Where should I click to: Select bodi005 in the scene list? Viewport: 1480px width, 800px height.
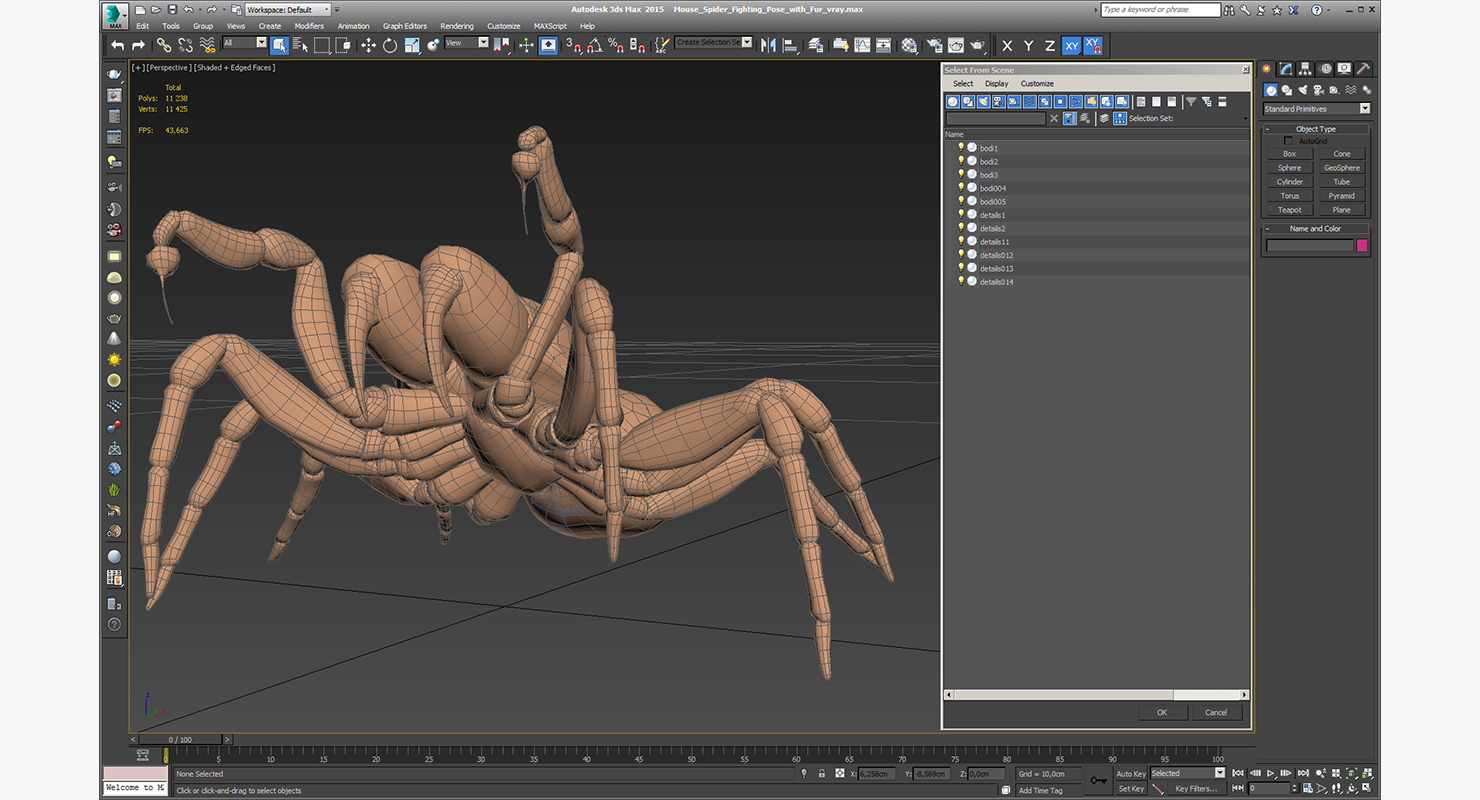coord(993,201)
